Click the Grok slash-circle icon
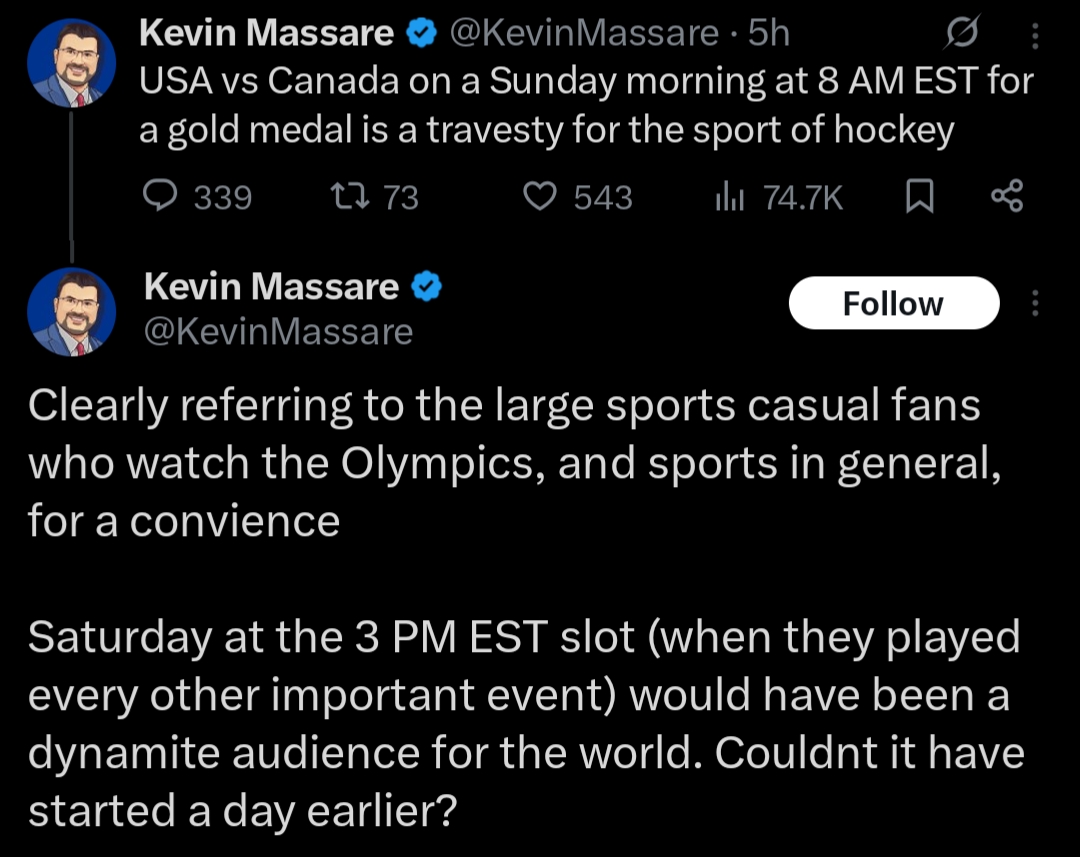This screenshot has height=857, width=1080. point(964,37)
